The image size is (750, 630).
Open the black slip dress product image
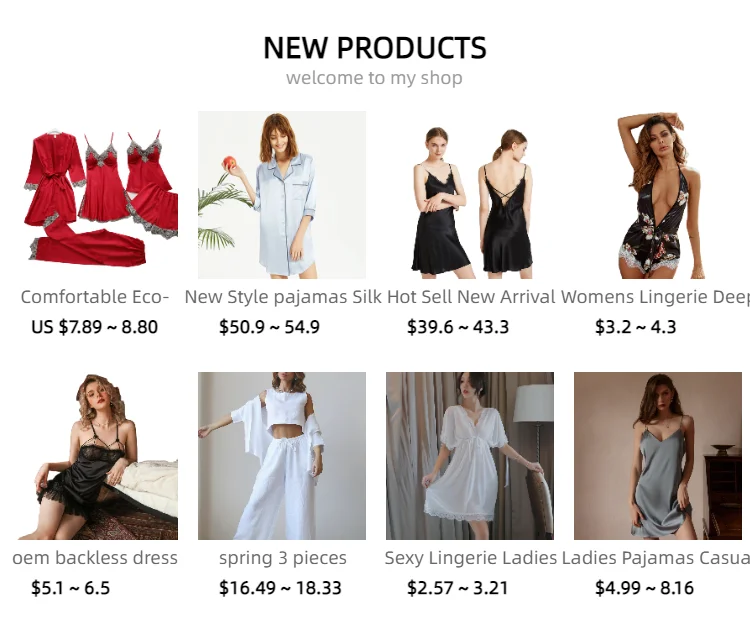470,195
